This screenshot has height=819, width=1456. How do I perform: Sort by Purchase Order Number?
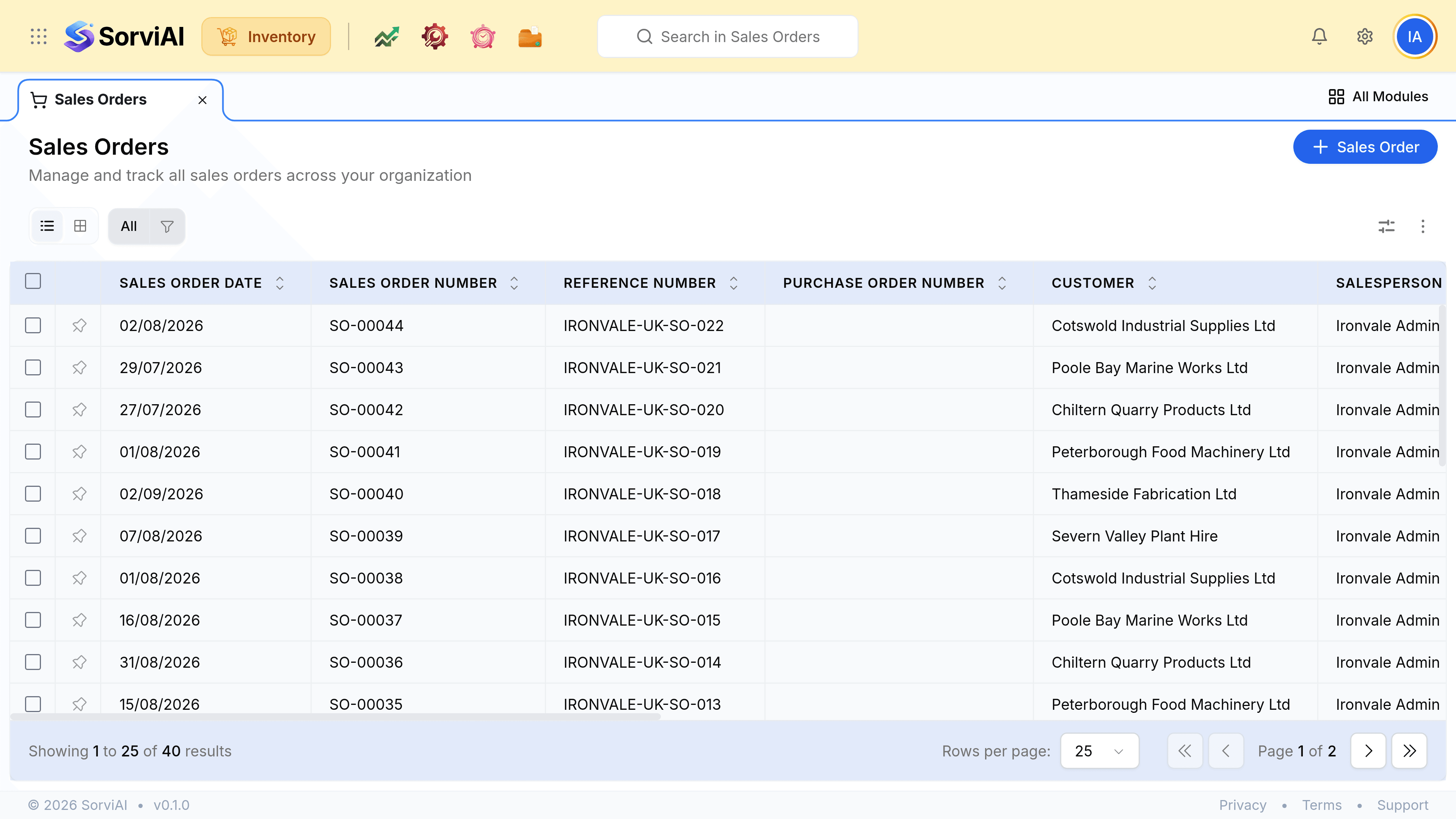tap(1001, 283)
